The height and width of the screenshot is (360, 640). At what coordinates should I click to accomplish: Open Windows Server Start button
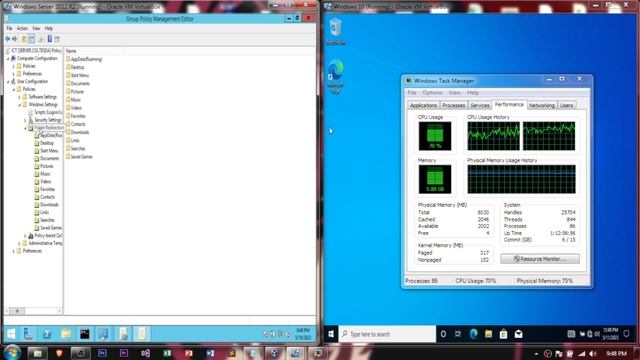[x=11, y=334]
